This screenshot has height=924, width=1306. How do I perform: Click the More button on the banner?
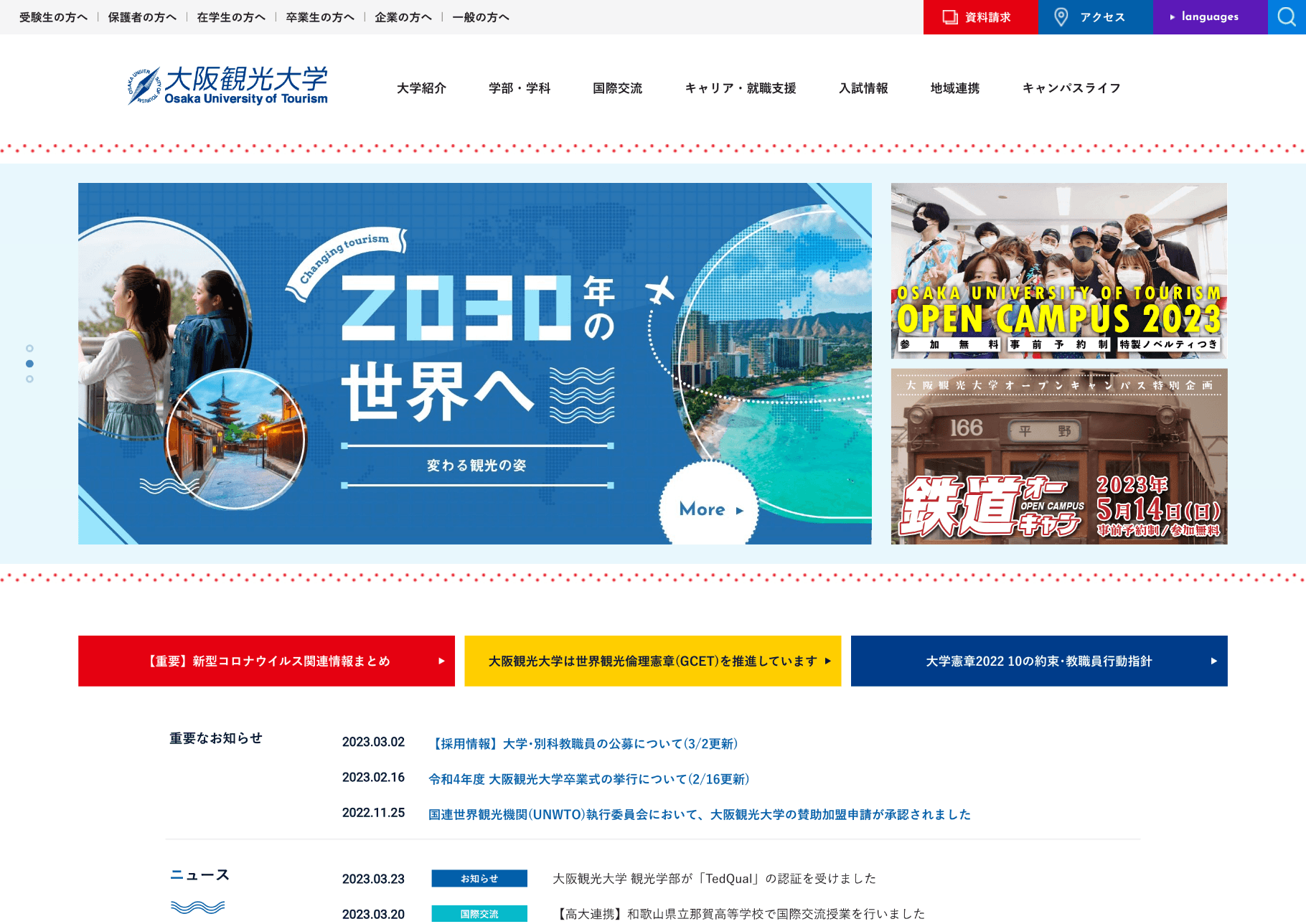(709, 509)
